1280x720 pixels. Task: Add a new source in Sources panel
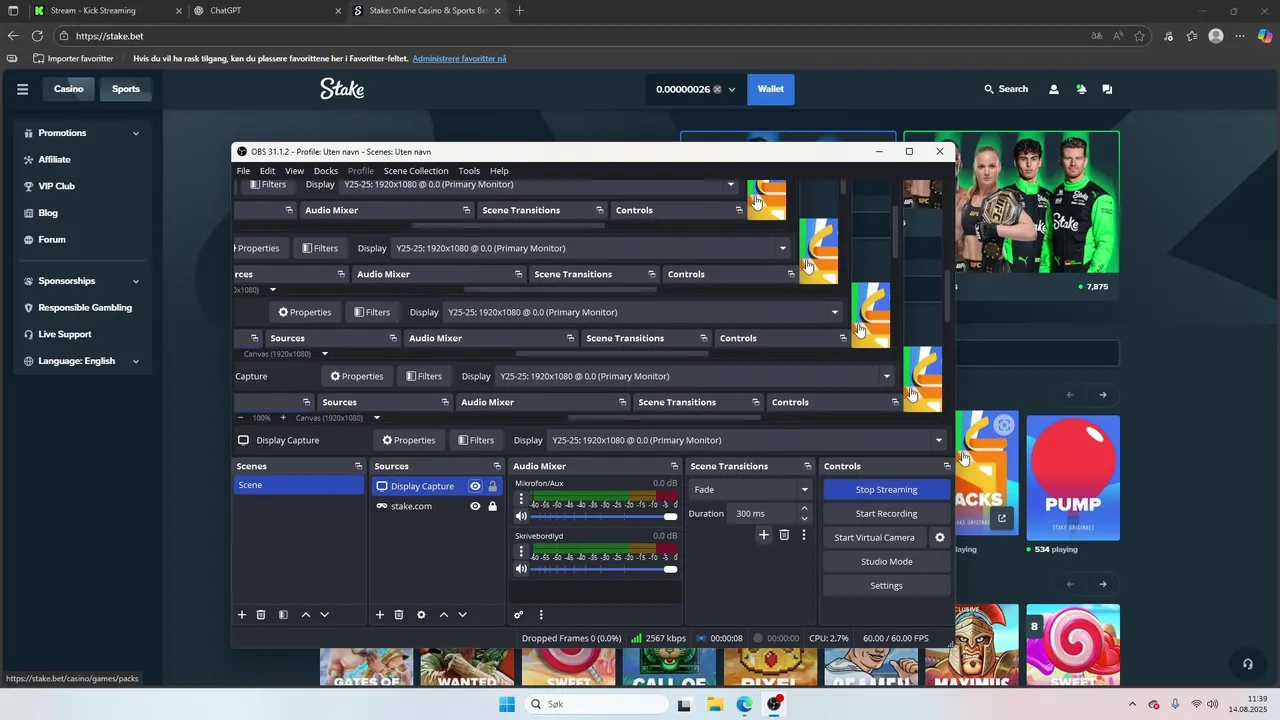tap(379, 615)
